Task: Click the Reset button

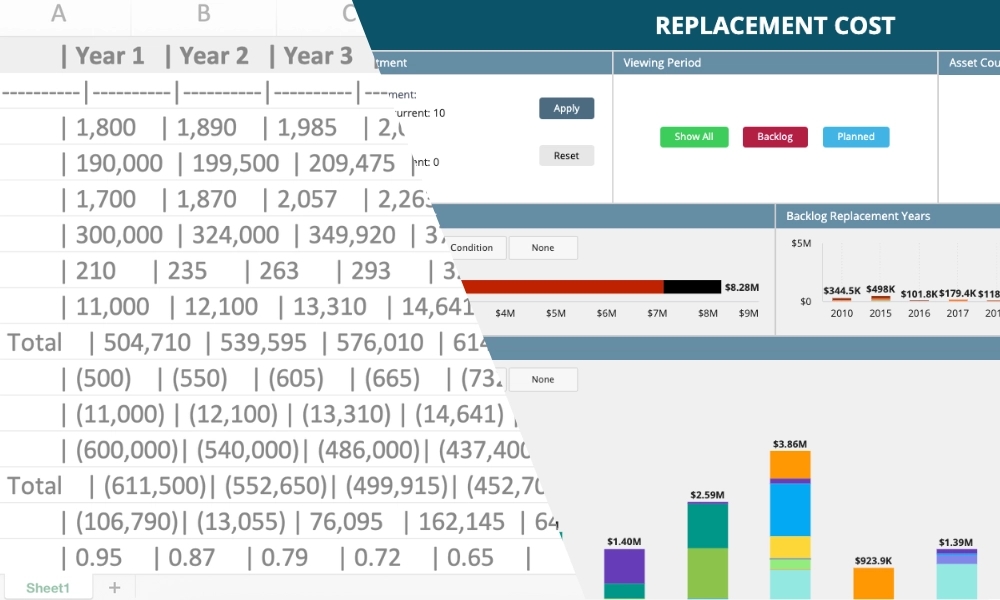Action: pos(566,156)
